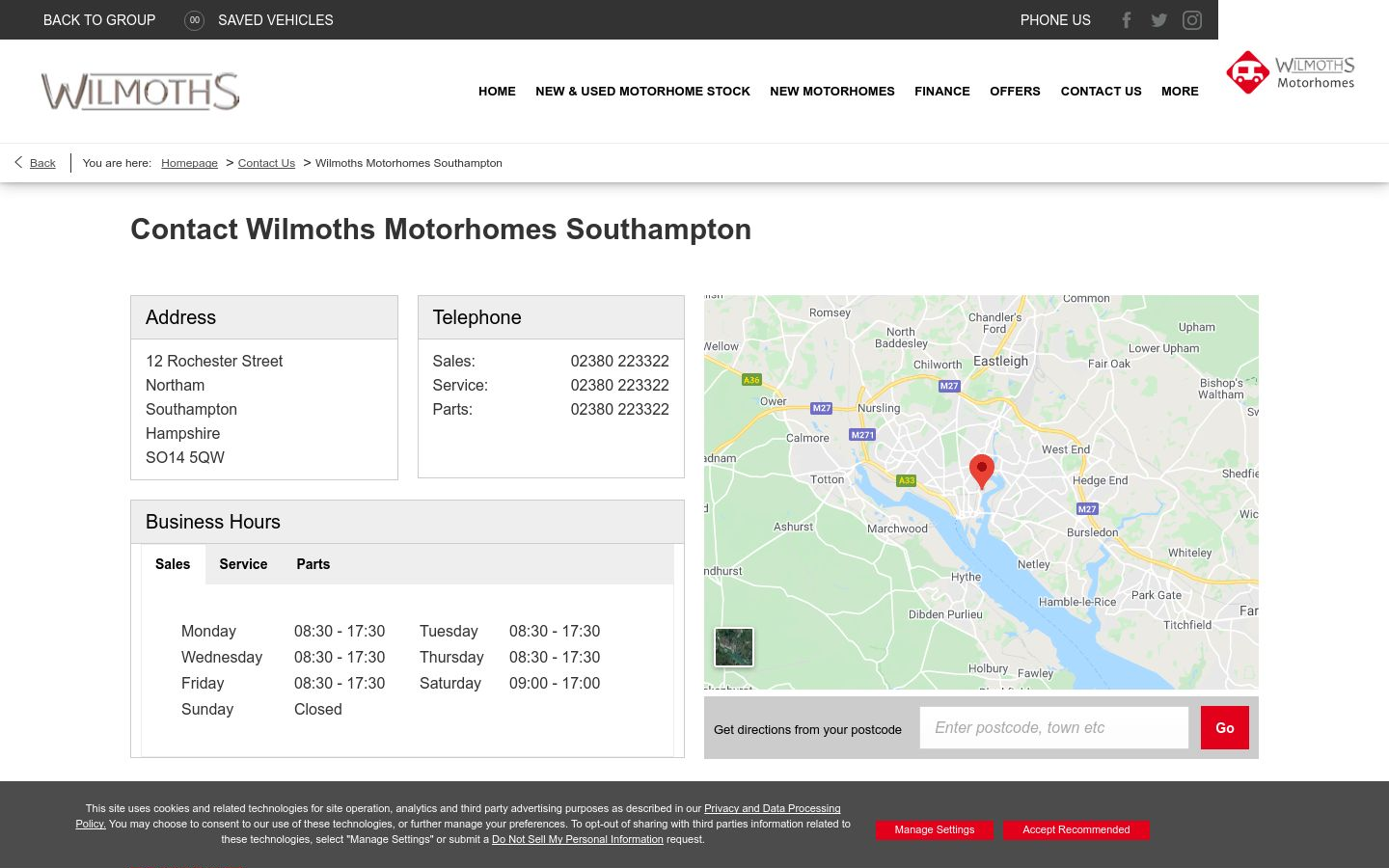Click the Sales phone number 02380 223322
The height and width of the screenshot is (868, 1389).
click(x=619, y=361)
